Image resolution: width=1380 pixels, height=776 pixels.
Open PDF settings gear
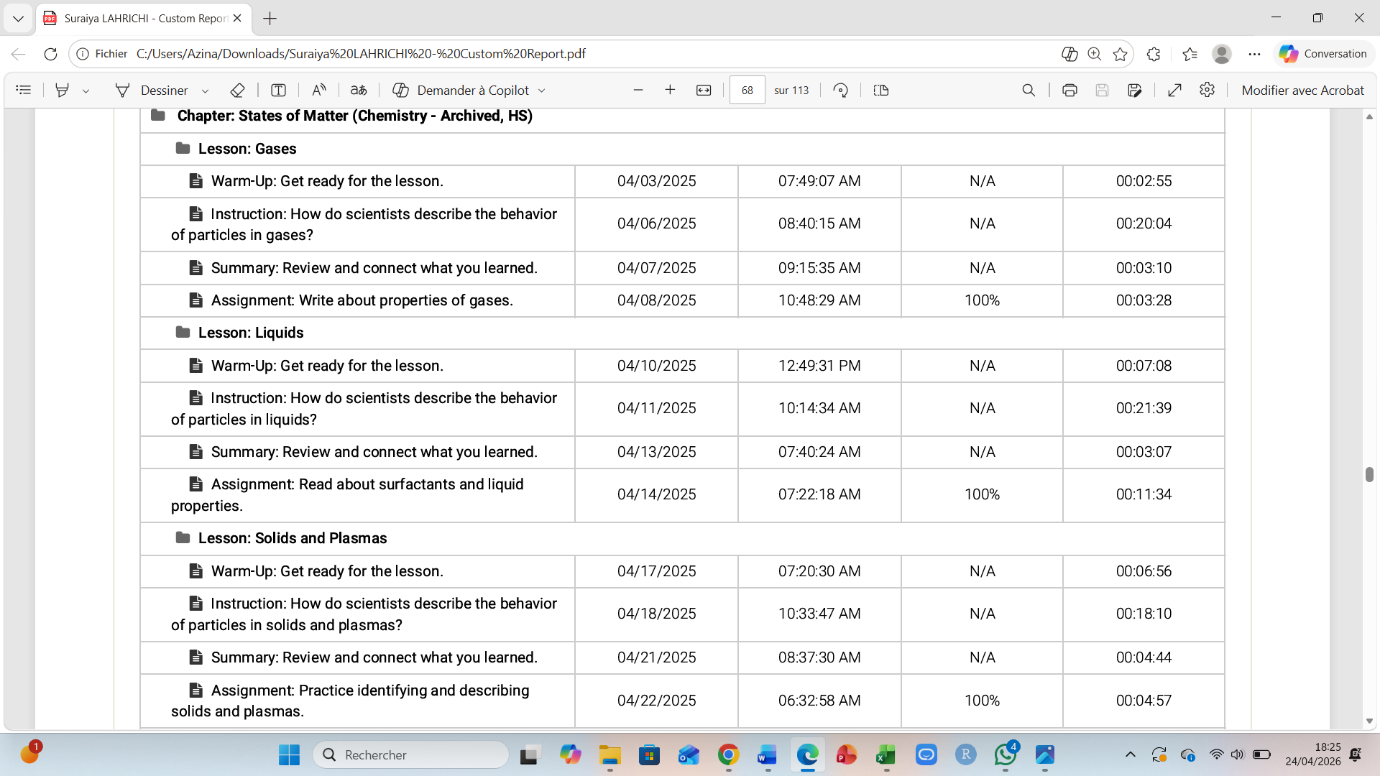1207,90
